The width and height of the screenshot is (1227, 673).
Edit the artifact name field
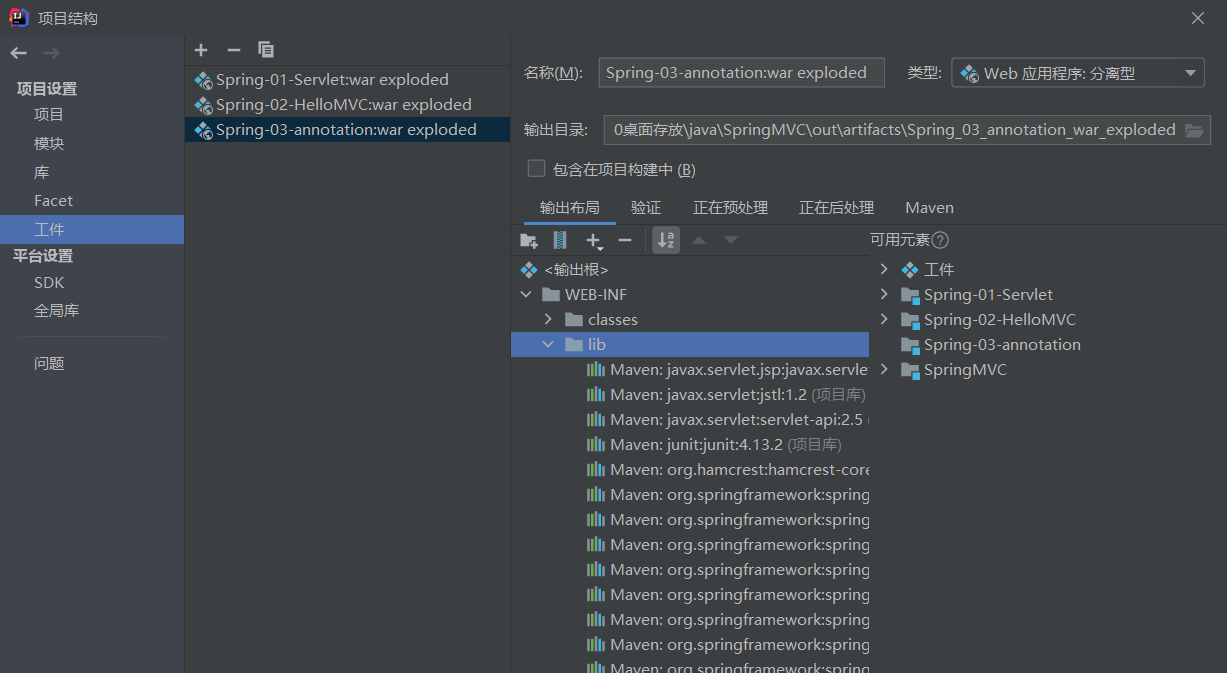tap(741, 73)
